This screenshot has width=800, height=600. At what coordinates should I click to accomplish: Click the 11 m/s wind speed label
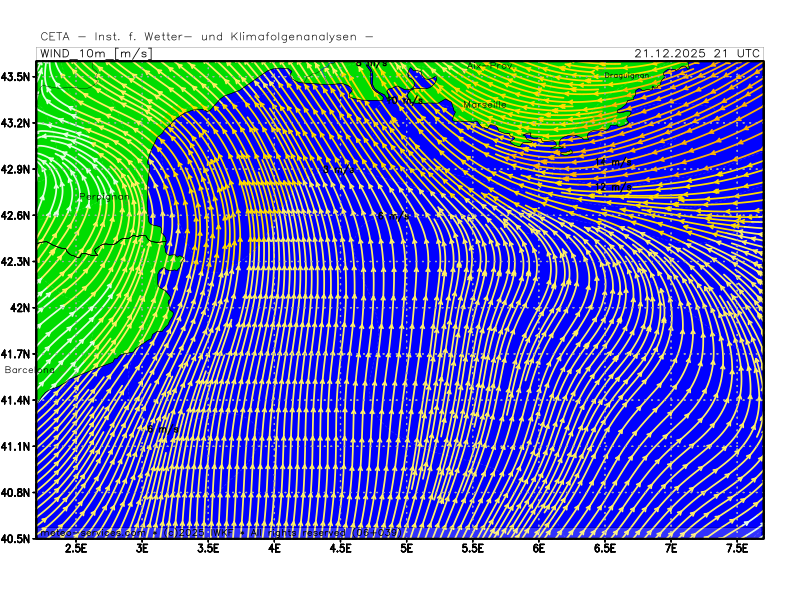(x=612, y=162)
